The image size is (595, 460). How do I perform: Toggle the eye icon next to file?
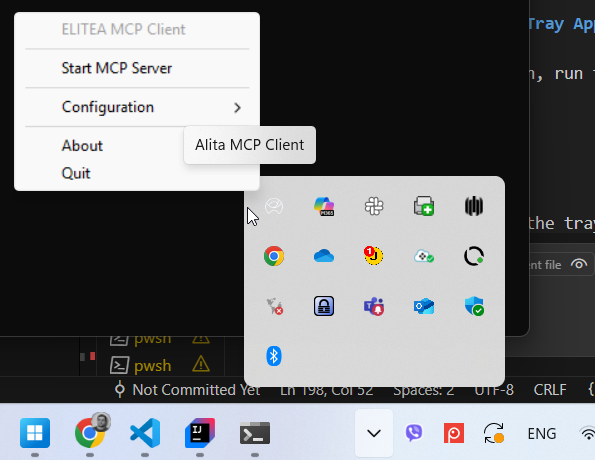pos(579,264)
